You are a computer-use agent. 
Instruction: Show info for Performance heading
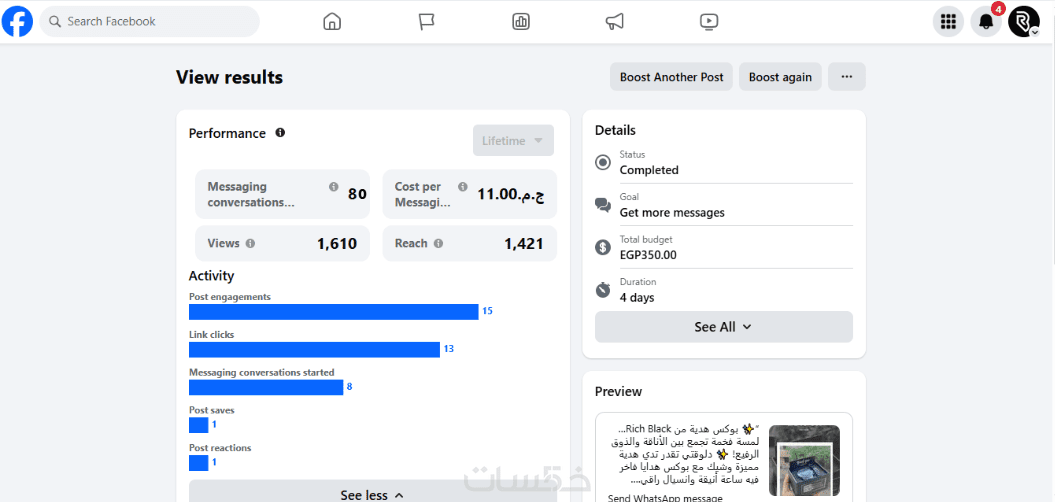[x=280, y=133]
